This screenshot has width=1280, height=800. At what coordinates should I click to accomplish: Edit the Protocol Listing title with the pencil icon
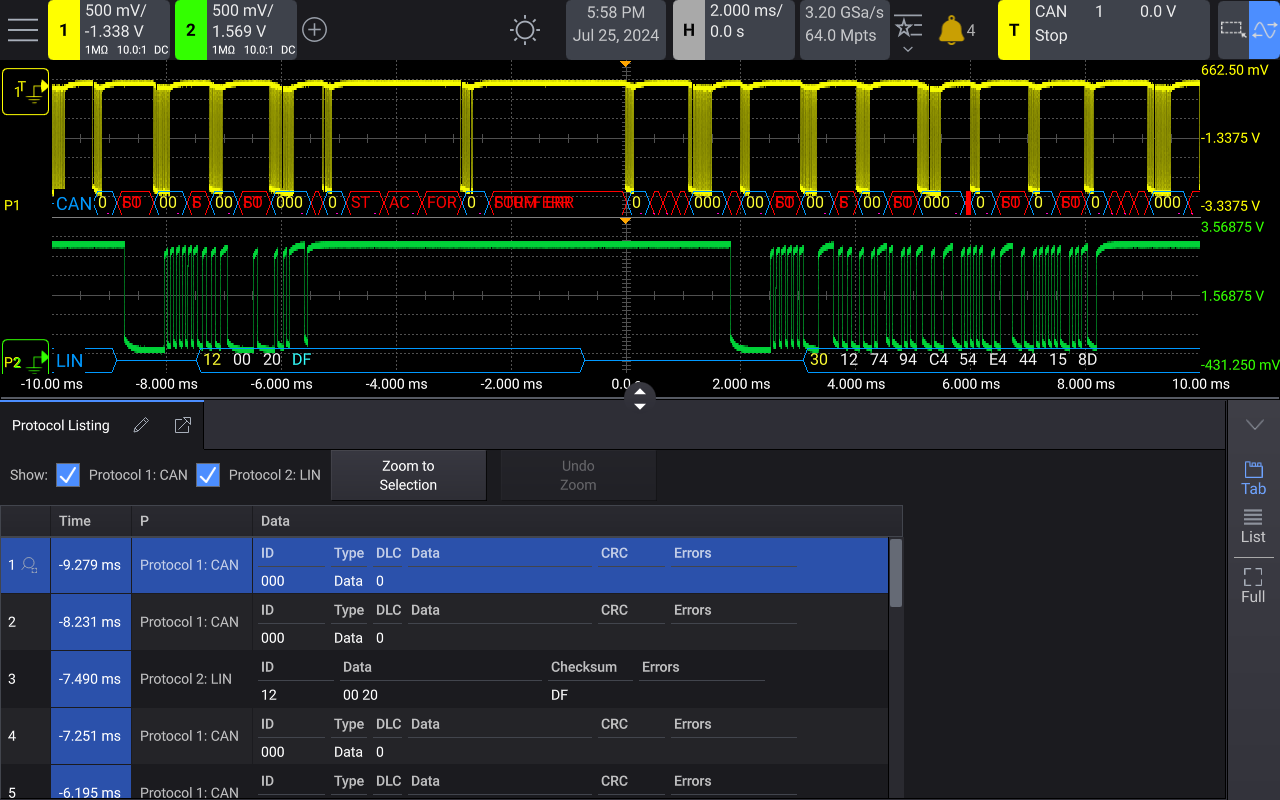[141, 425]
